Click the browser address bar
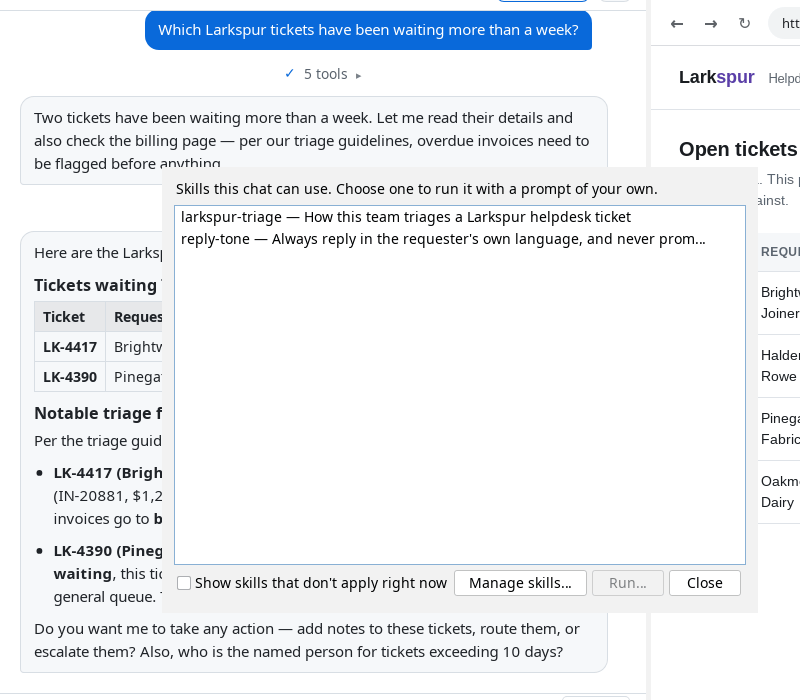The width and height of the screenshot is (800, 700). 785,23
